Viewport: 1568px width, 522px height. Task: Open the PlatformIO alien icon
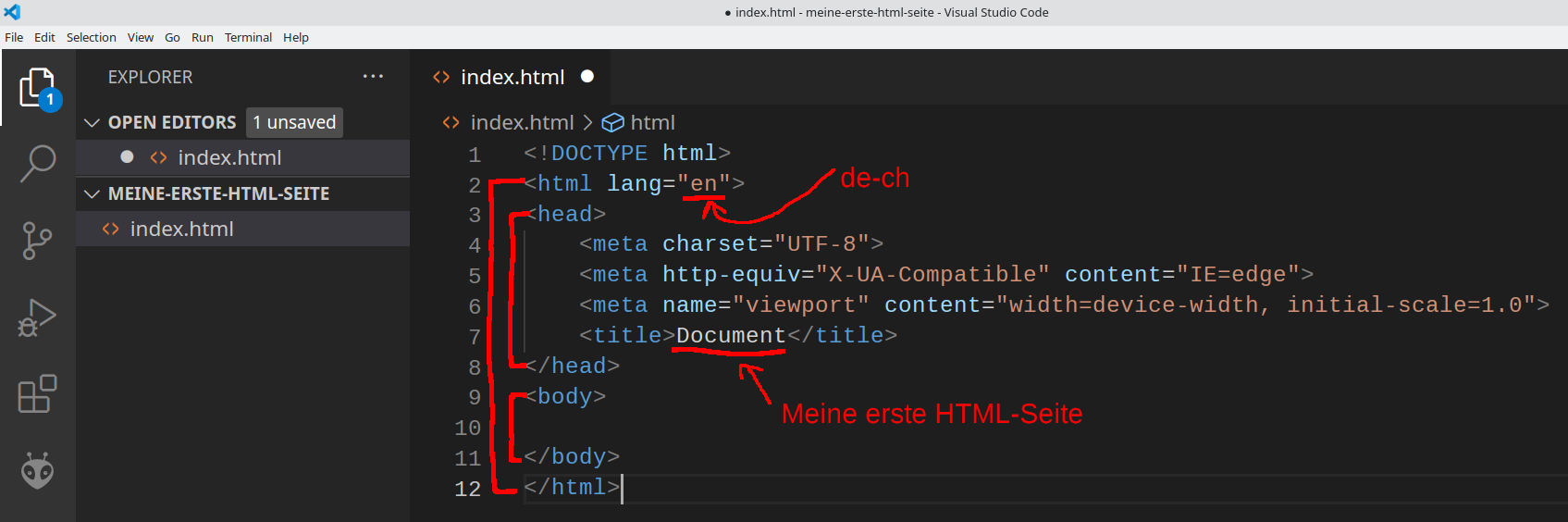click(x=37, y=471)
